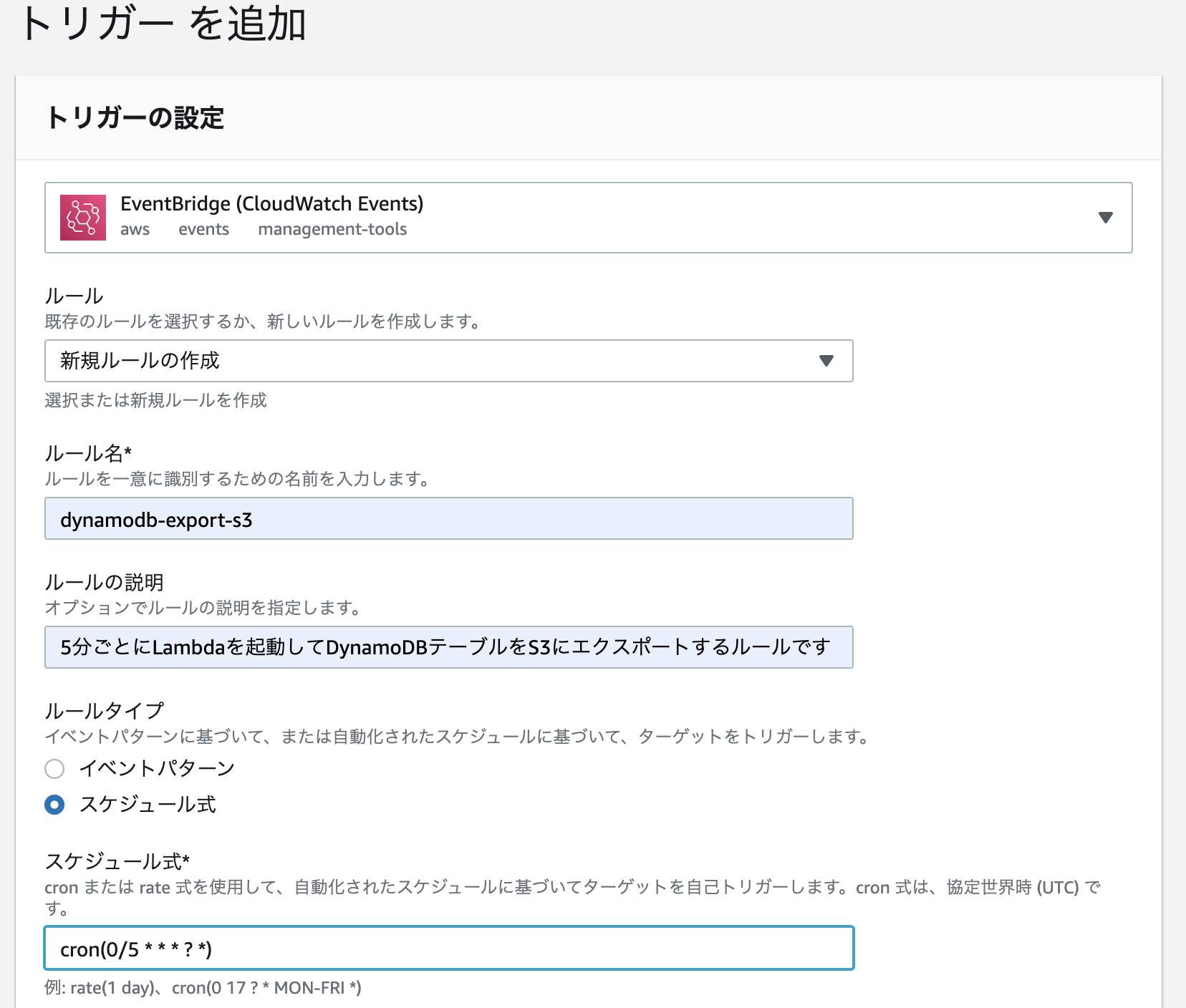Click the ルール名* field label

(x=88, y=453)
